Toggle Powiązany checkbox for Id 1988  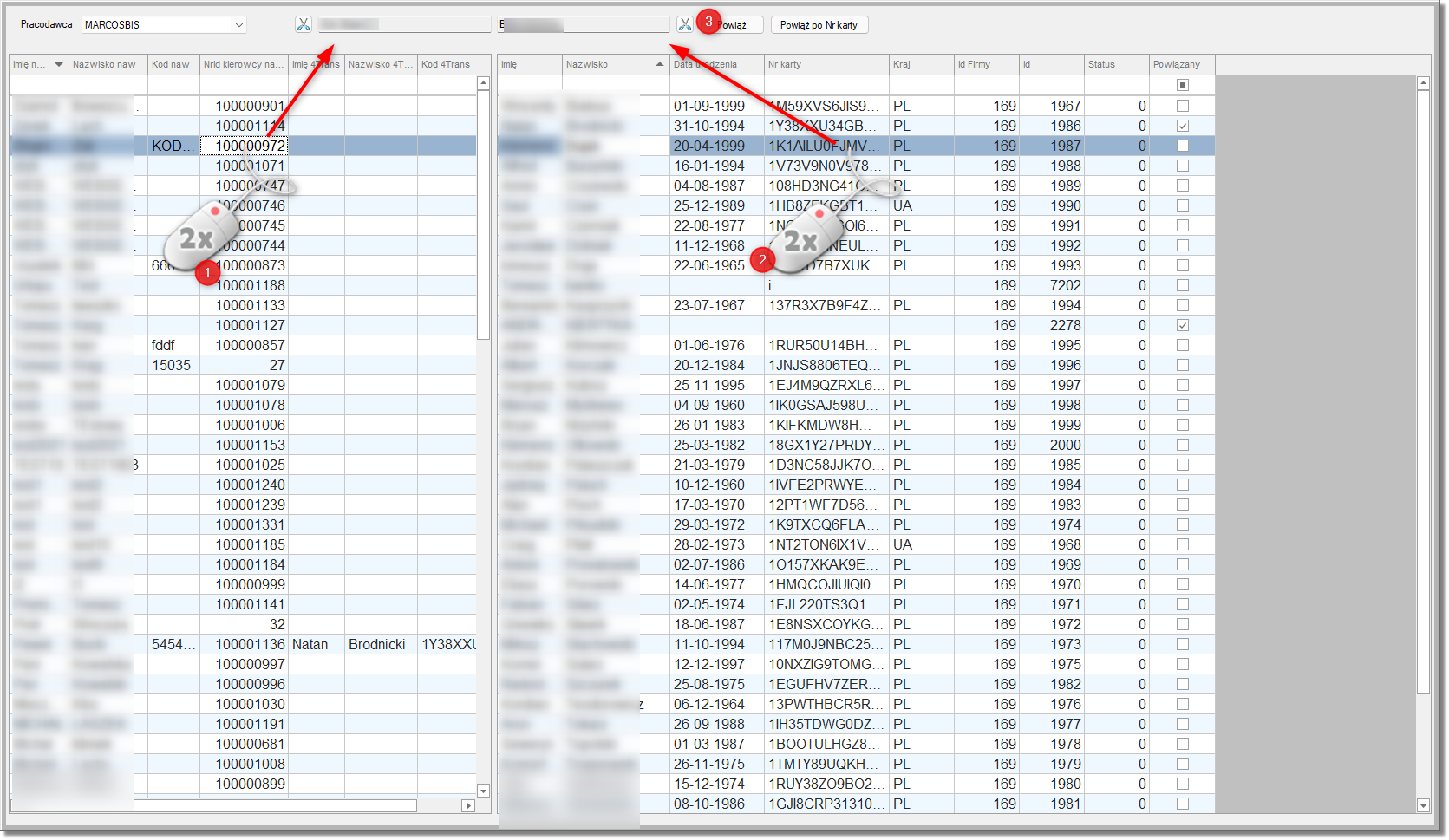[x=1183, y=166]
